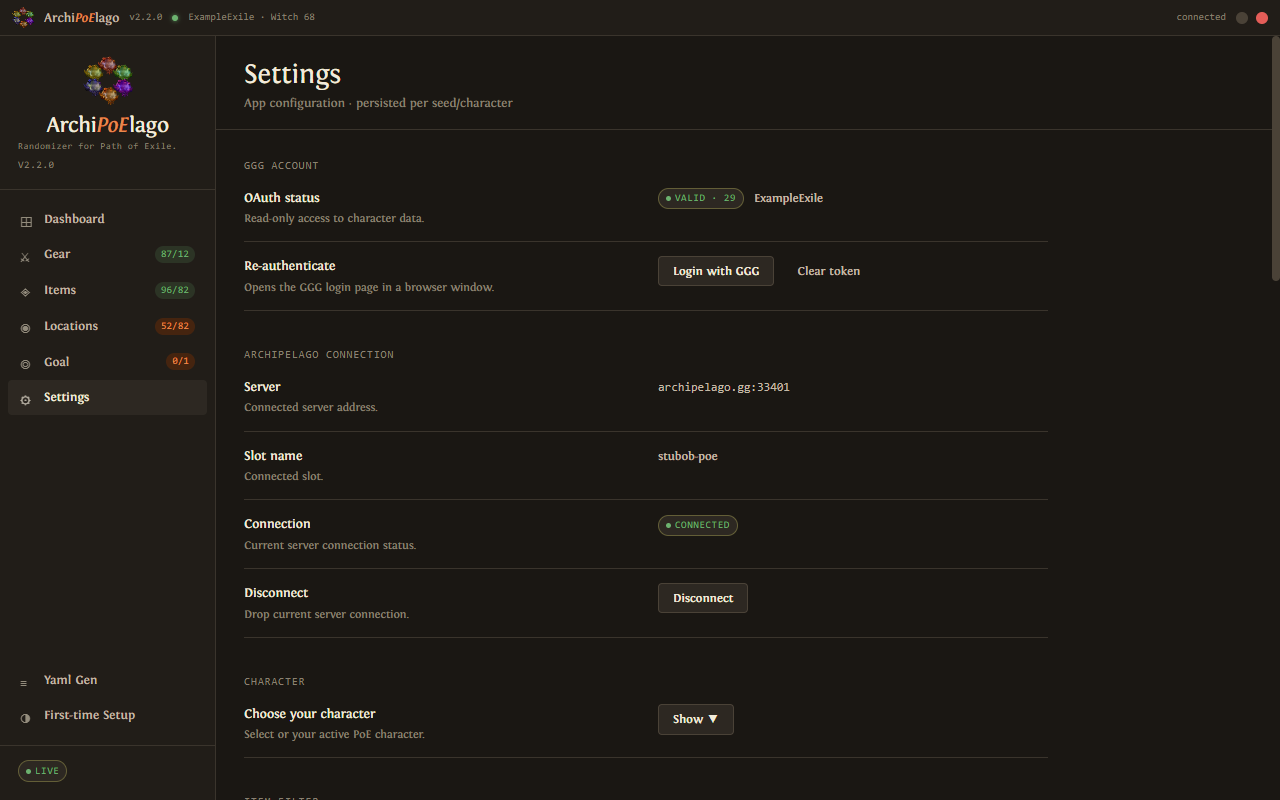
Task: Click the grey circle window button
Action: pyautogui.click(x=1242, y=18)
